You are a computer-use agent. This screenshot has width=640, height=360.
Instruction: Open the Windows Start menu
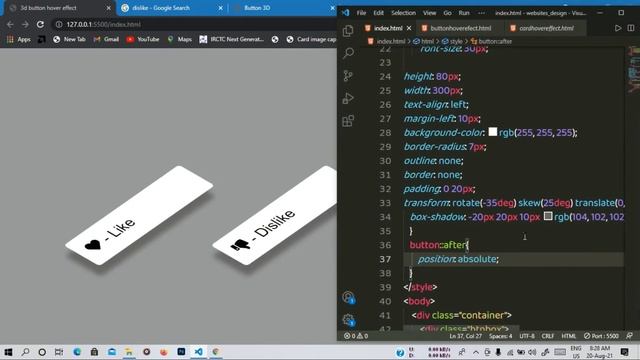[x=8, y=352]
